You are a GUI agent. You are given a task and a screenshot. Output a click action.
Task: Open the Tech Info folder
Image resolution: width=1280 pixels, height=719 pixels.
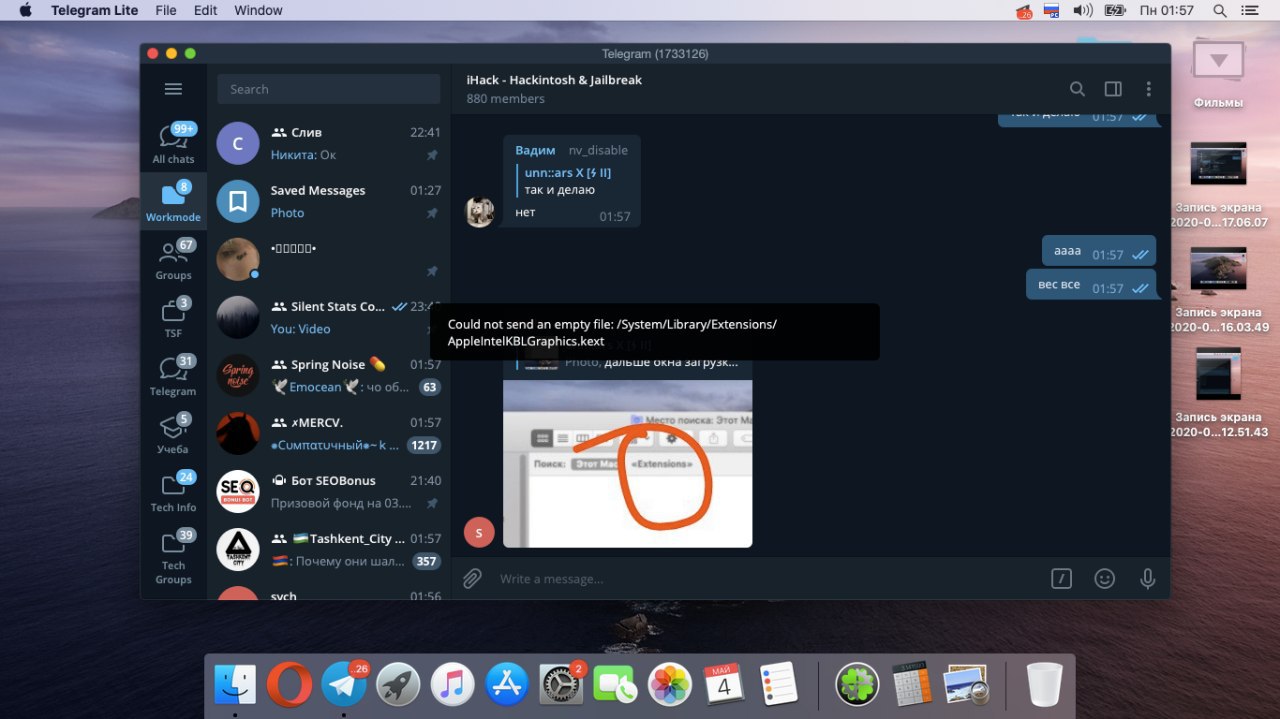coord(173,492)
